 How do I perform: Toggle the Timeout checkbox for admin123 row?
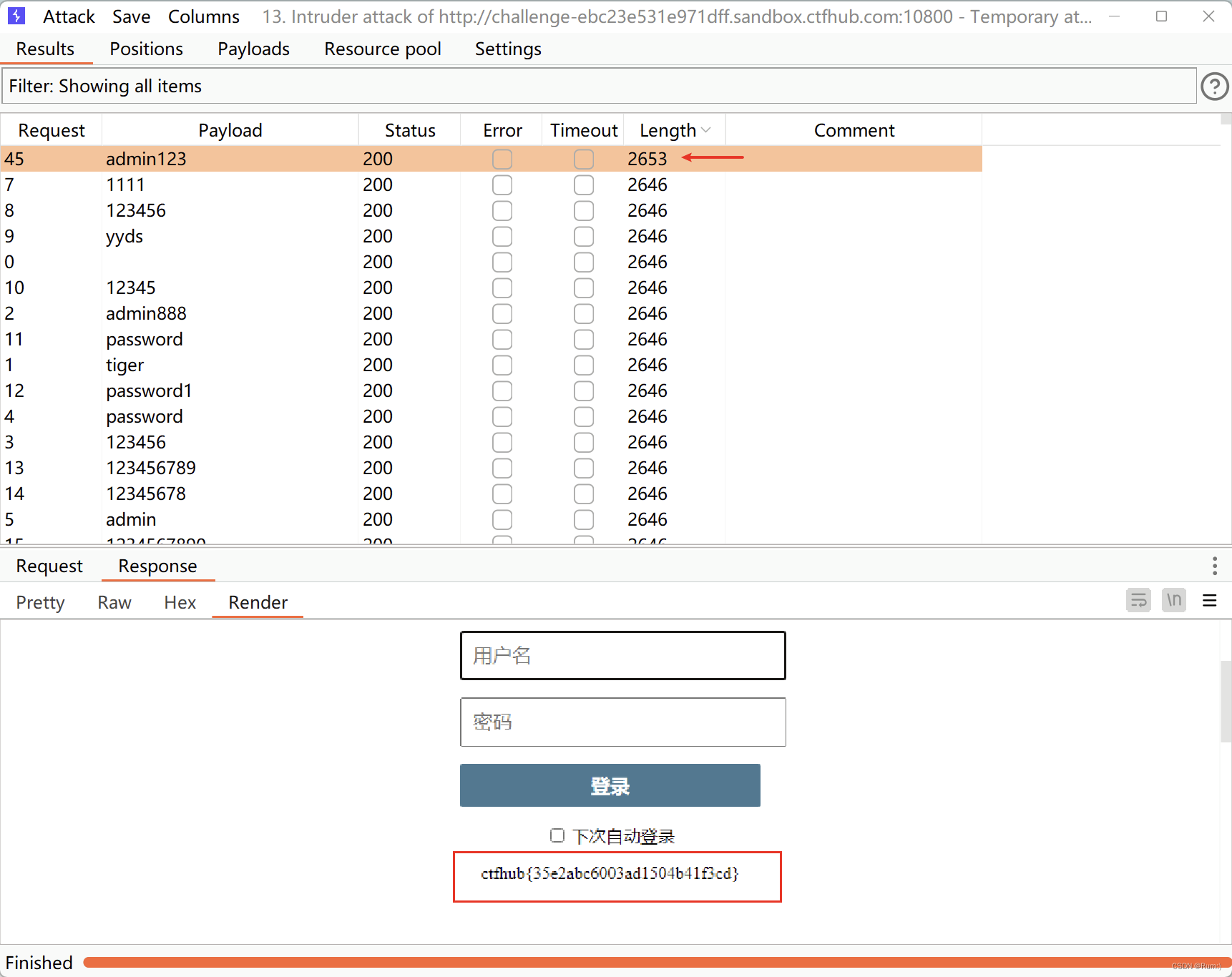pyautogui.click(x=584, y=159)
